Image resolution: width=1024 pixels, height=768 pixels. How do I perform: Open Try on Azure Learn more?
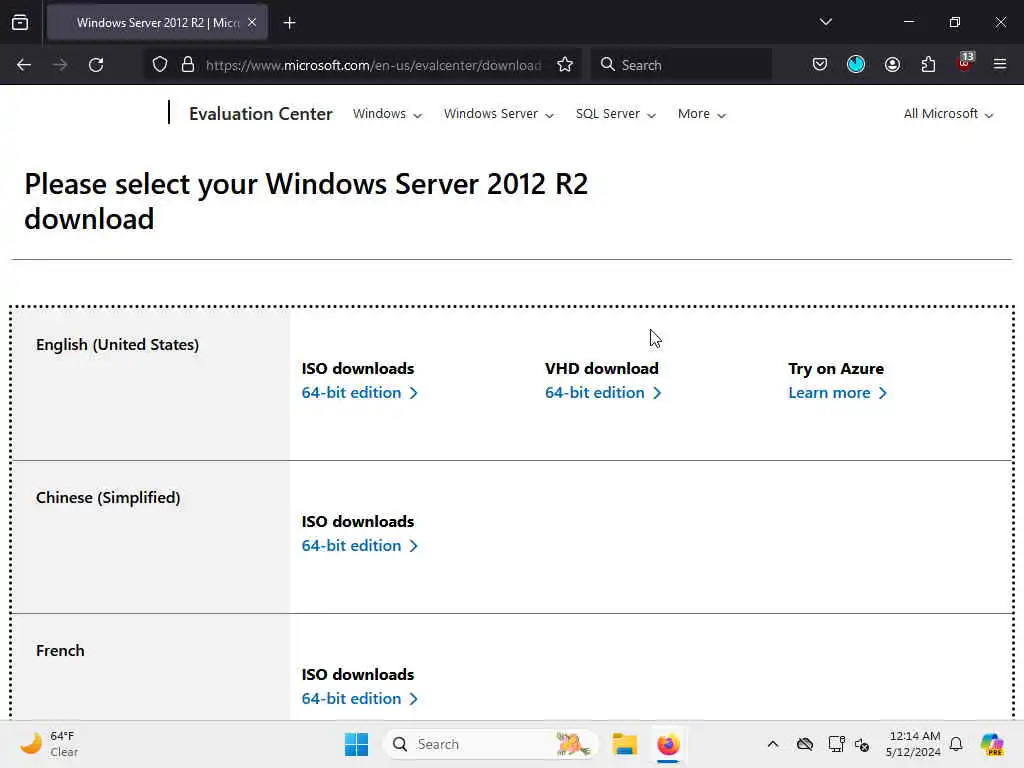pyautogui.click(x=837, y=392)
